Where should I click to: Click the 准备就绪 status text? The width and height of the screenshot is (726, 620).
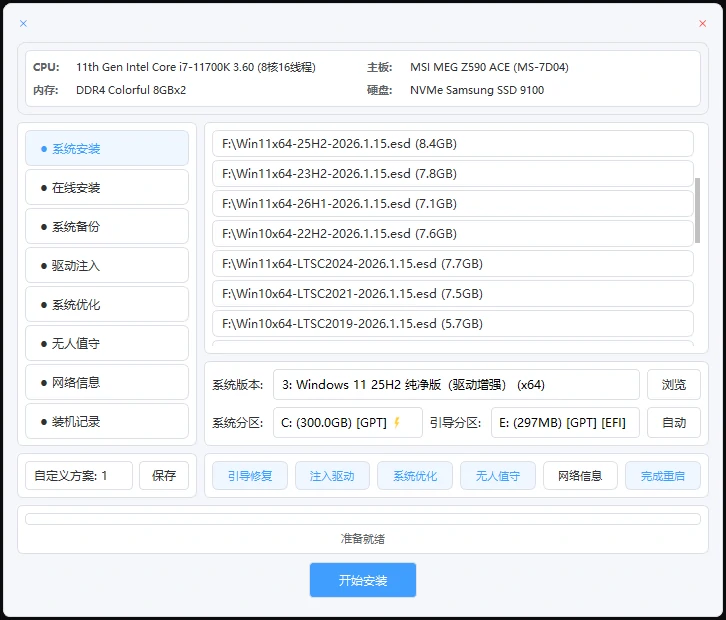(x=363, y=539)
